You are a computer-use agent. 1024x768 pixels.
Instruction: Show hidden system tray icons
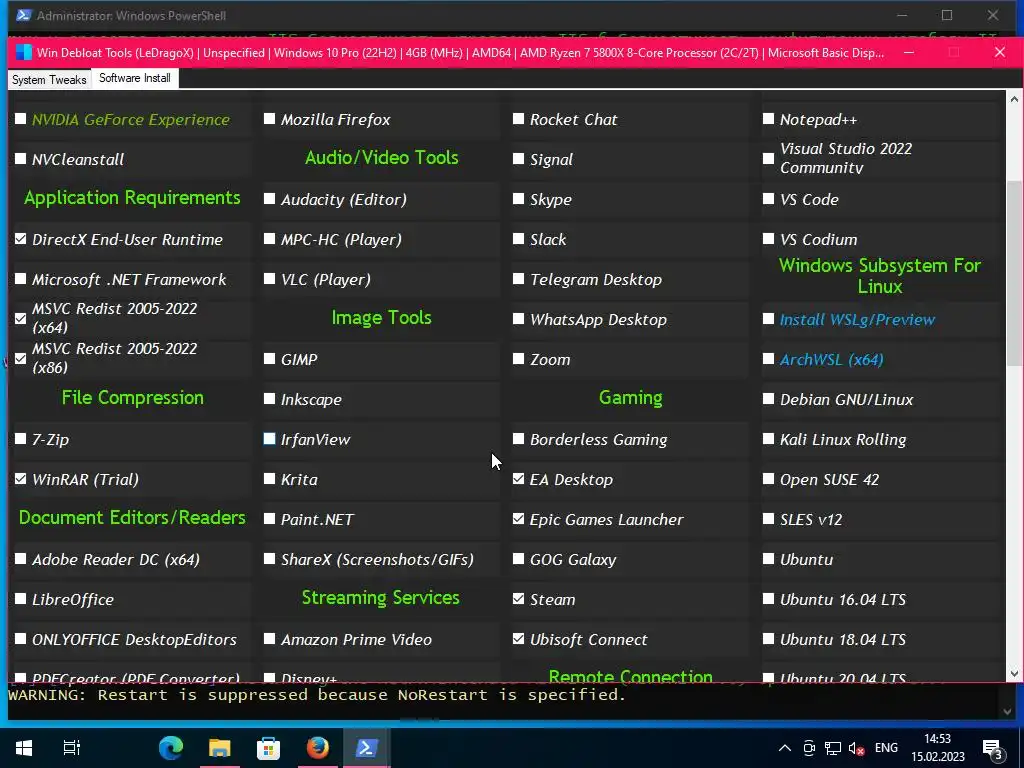[x=785, y=748]
